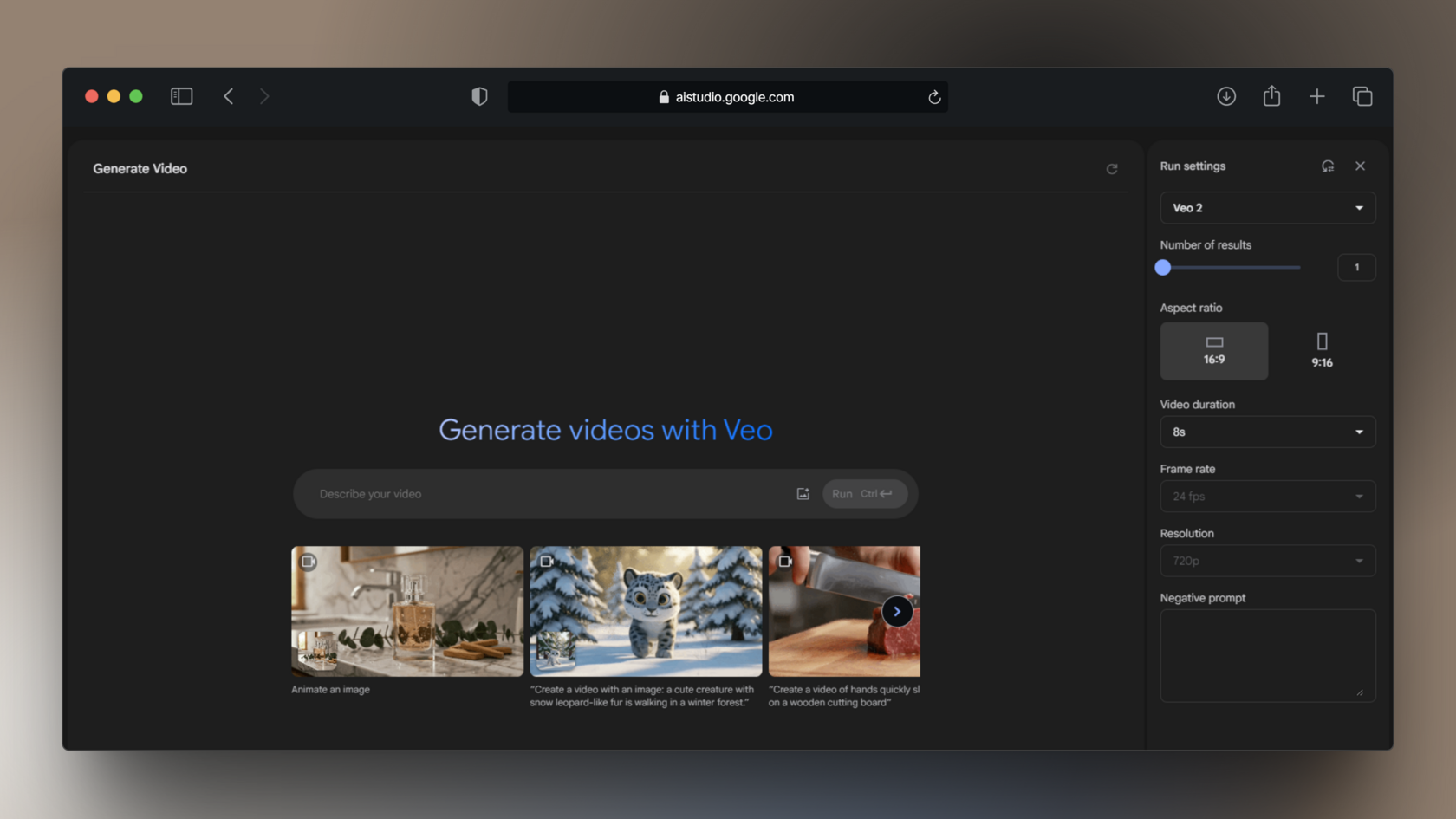Click the wooden cutting board caption text
Screen dimensions: 1456x819
pos(844,696)
